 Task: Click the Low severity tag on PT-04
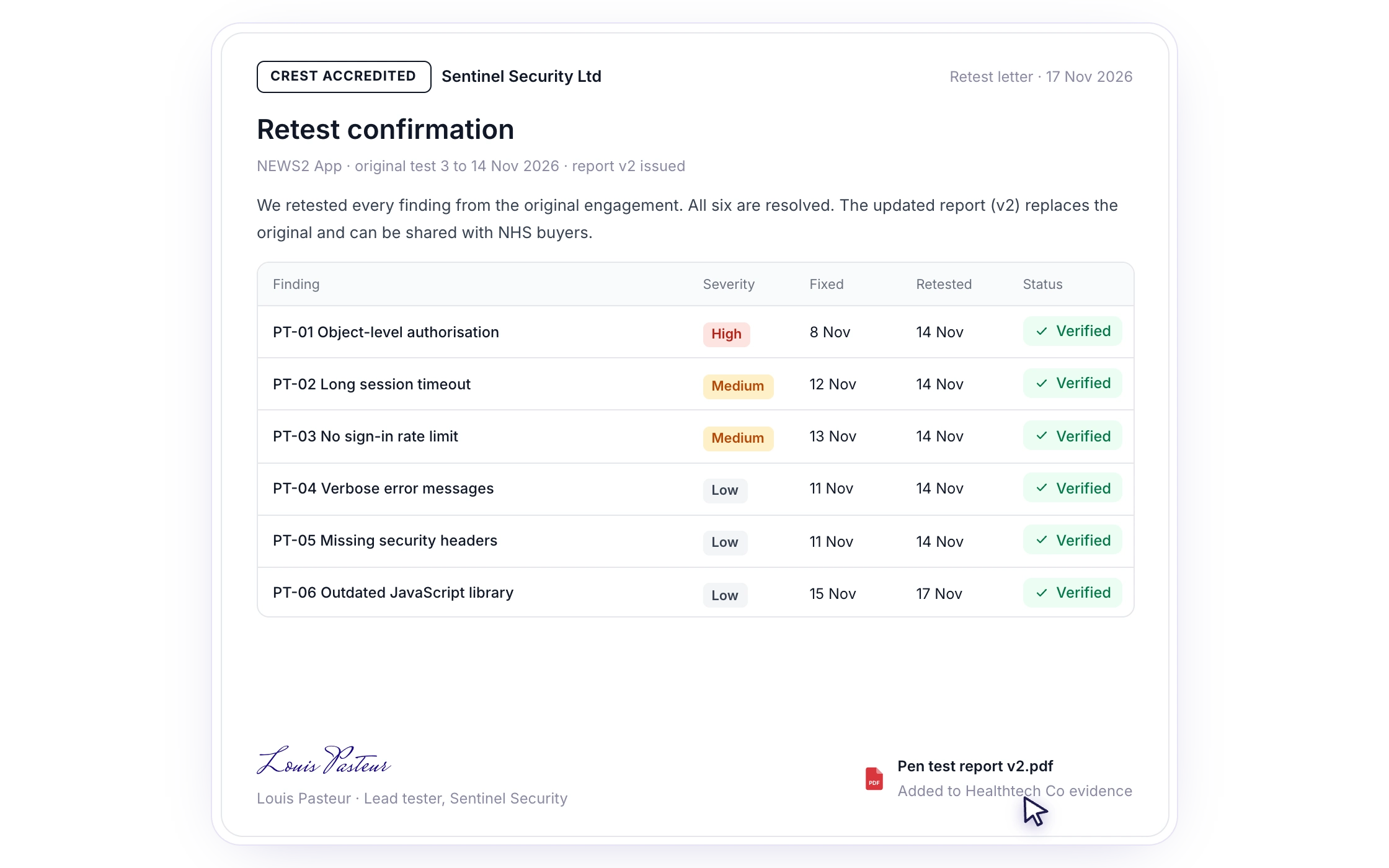point(725,490)
